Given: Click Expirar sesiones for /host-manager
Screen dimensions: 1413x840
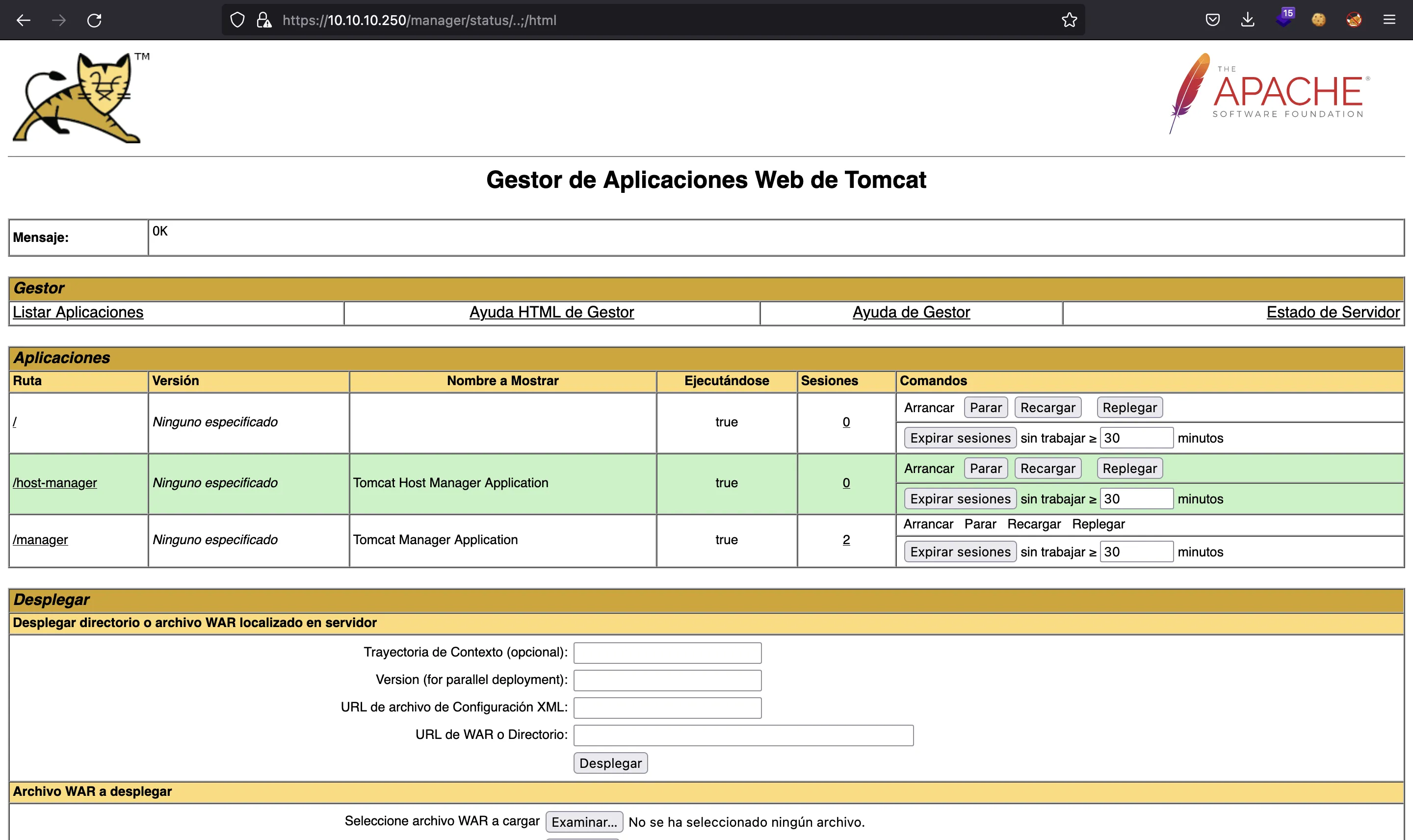Looking at the screenshot, I should [x=960, y=499].
